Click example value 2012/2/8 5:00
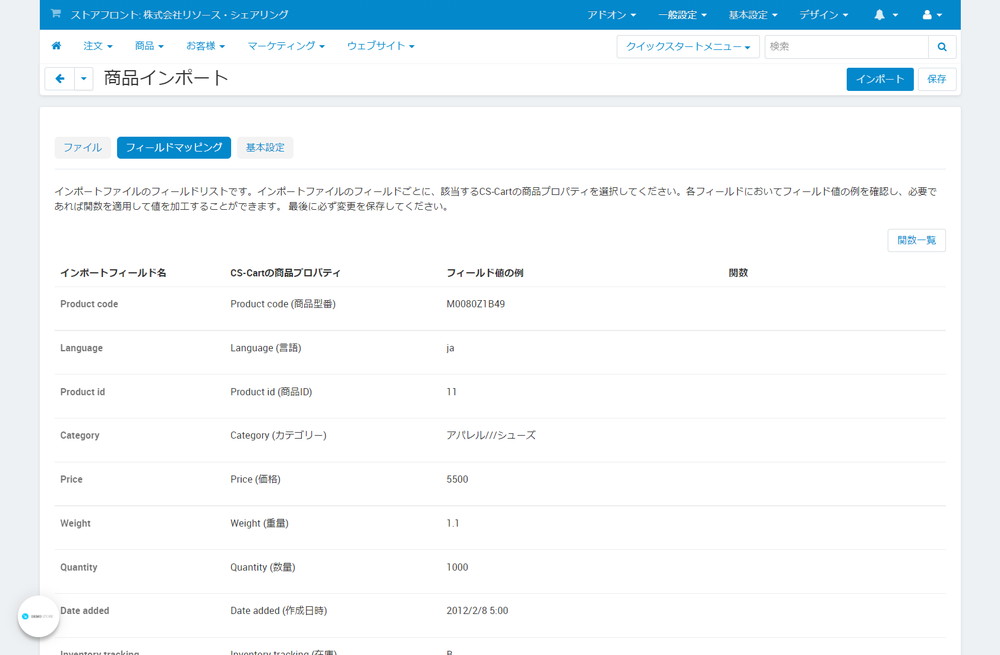 [x=477, y=611]
